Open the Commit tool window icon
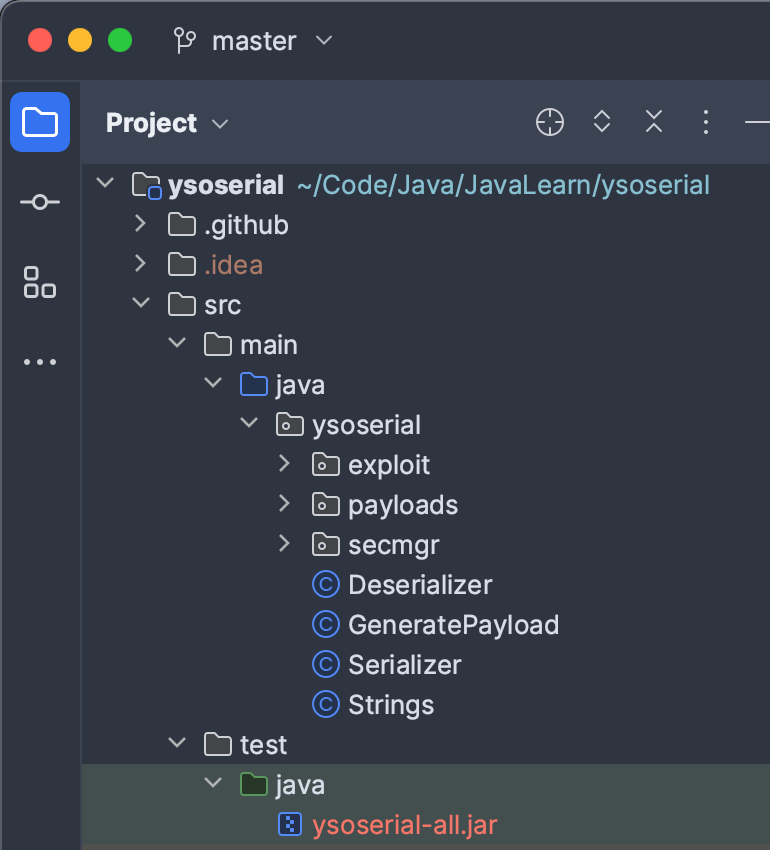770x850 pixels. (40, 202)
